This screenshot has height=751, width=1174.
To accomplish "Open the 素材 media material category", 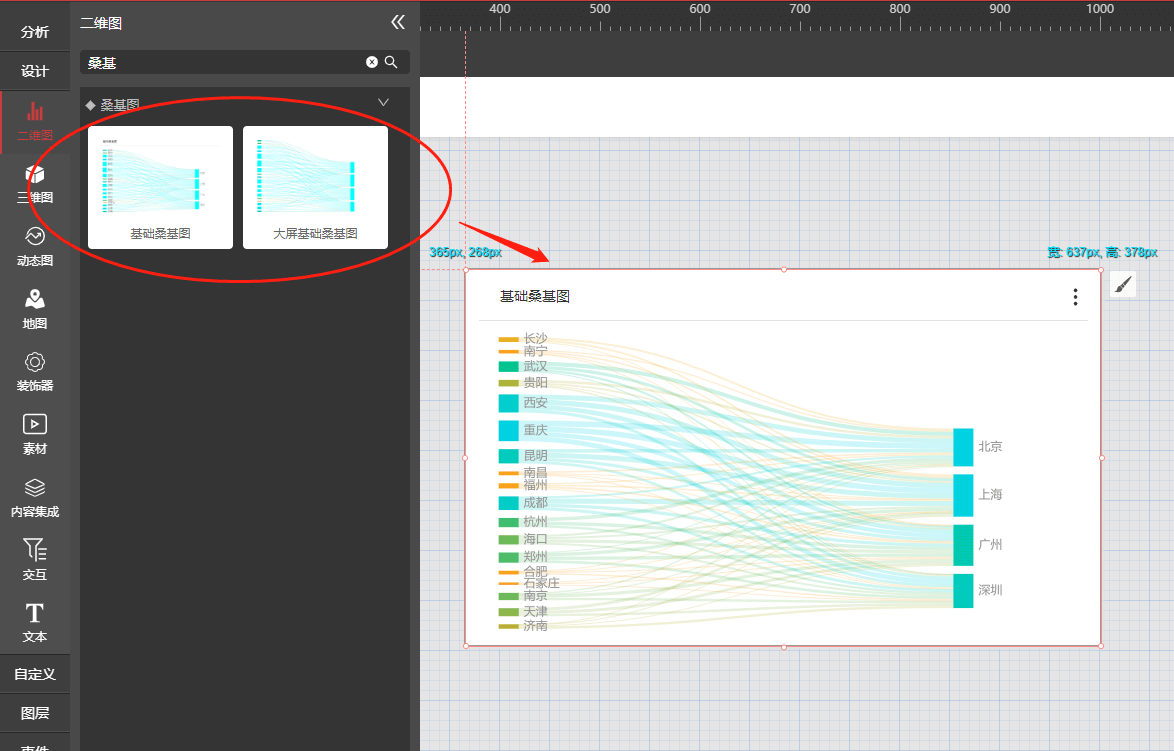I will click(35, 435).
